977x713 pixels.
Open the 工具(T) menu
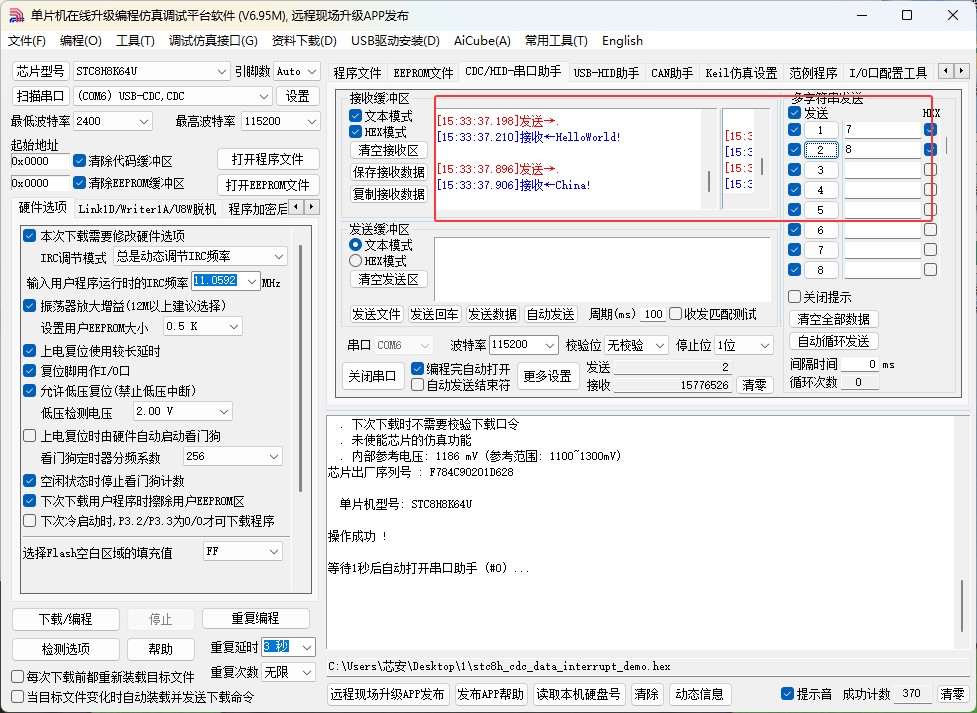[135, 41]
